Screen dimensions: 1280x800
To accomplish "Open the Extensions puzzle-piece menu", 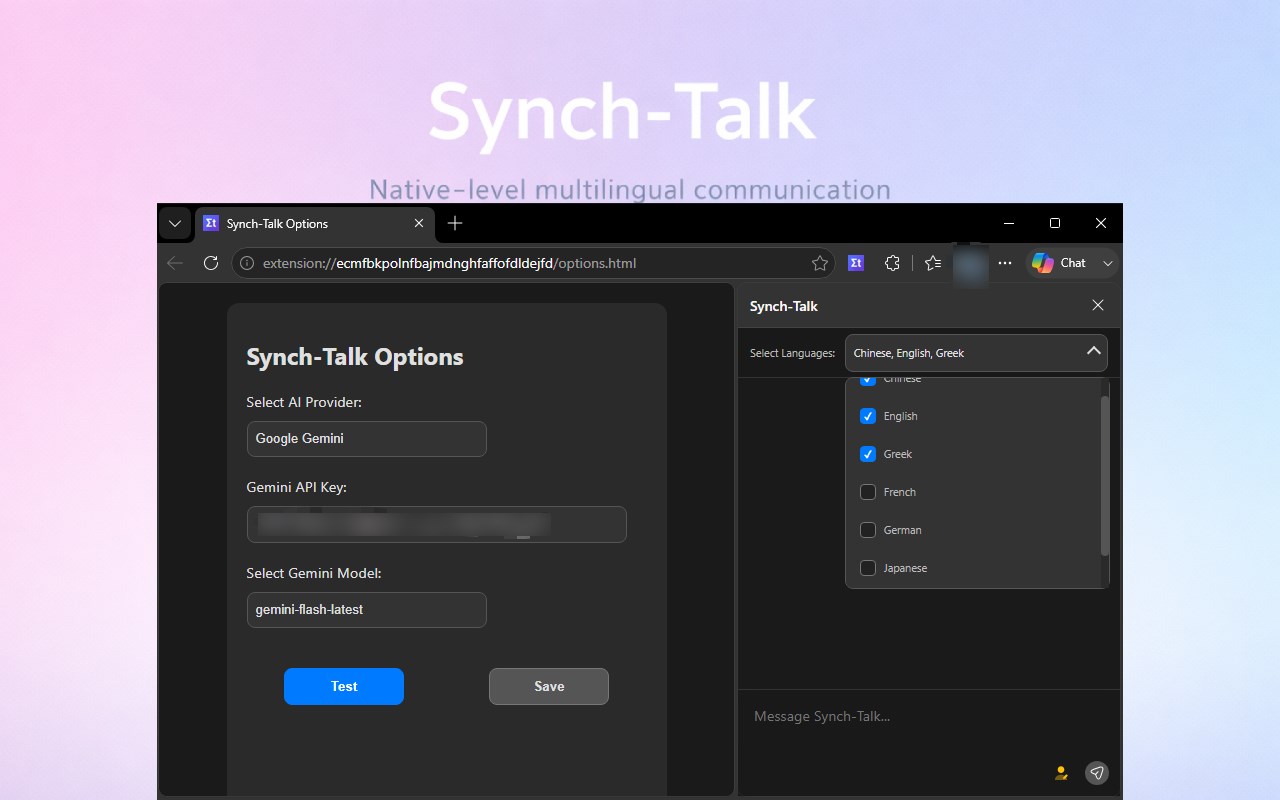I will pyautogui.click(x=893, y=263).
